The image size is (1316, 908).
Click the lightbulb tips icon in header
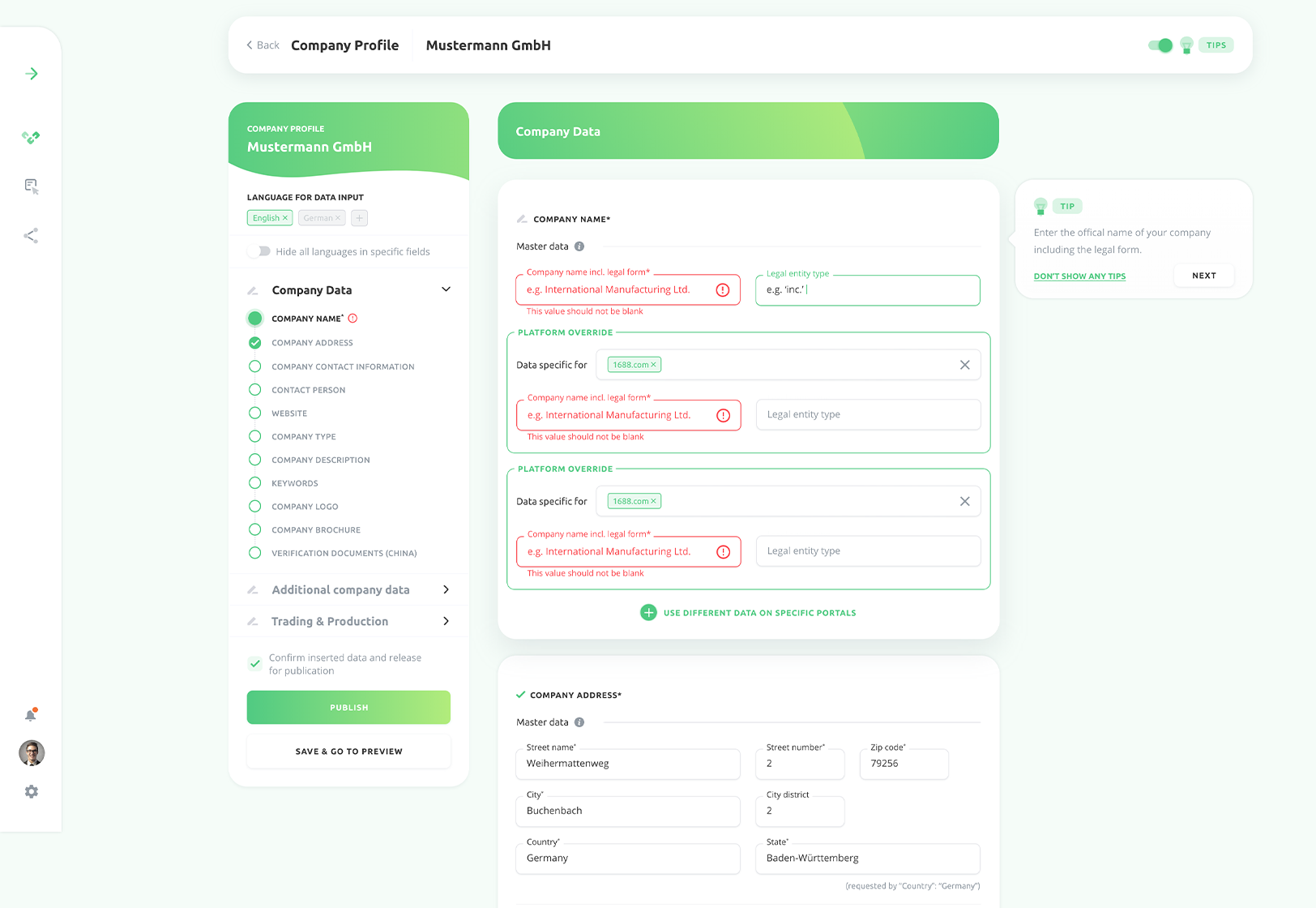(x=1186, y=45)
